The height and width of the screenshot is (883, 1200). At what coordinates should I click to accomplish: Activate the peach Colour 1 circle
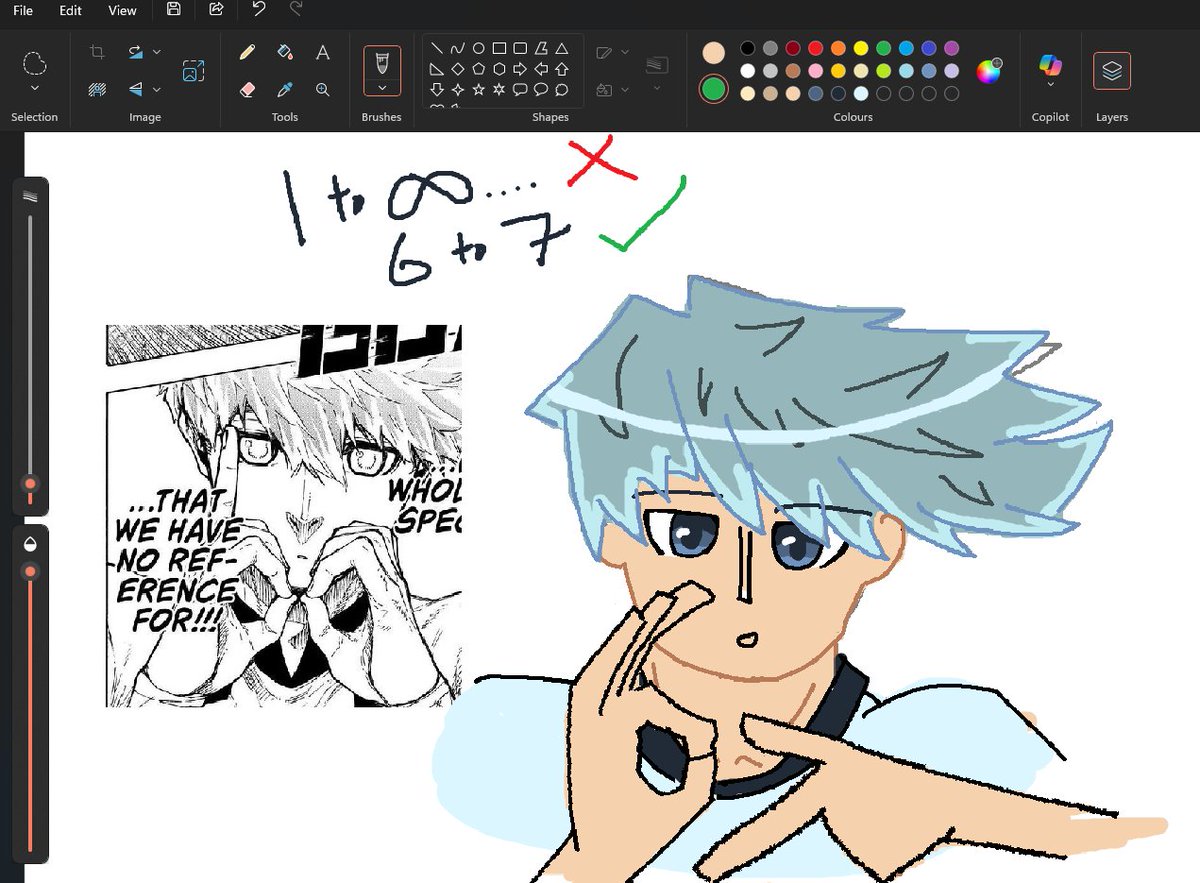[713, 53]
